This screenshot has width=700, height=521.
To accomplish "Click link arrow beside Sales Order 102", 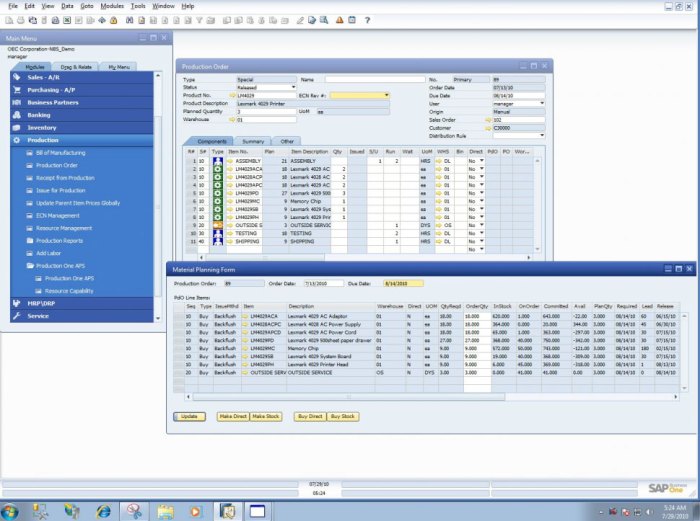I will tap(488, 120).
